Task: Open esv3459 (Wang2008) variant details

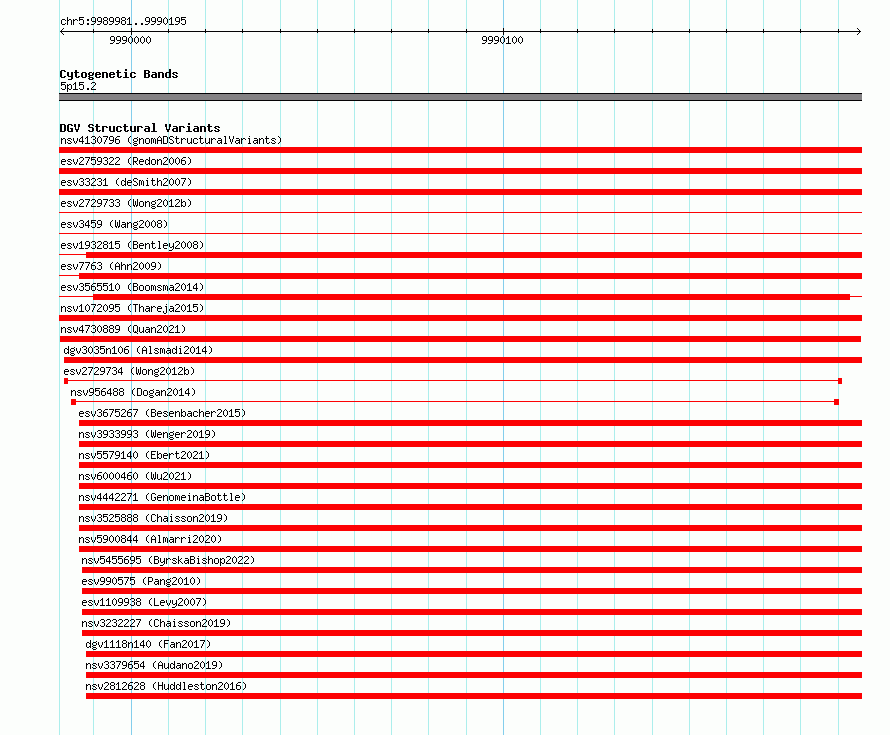Action: click(114, 224)
